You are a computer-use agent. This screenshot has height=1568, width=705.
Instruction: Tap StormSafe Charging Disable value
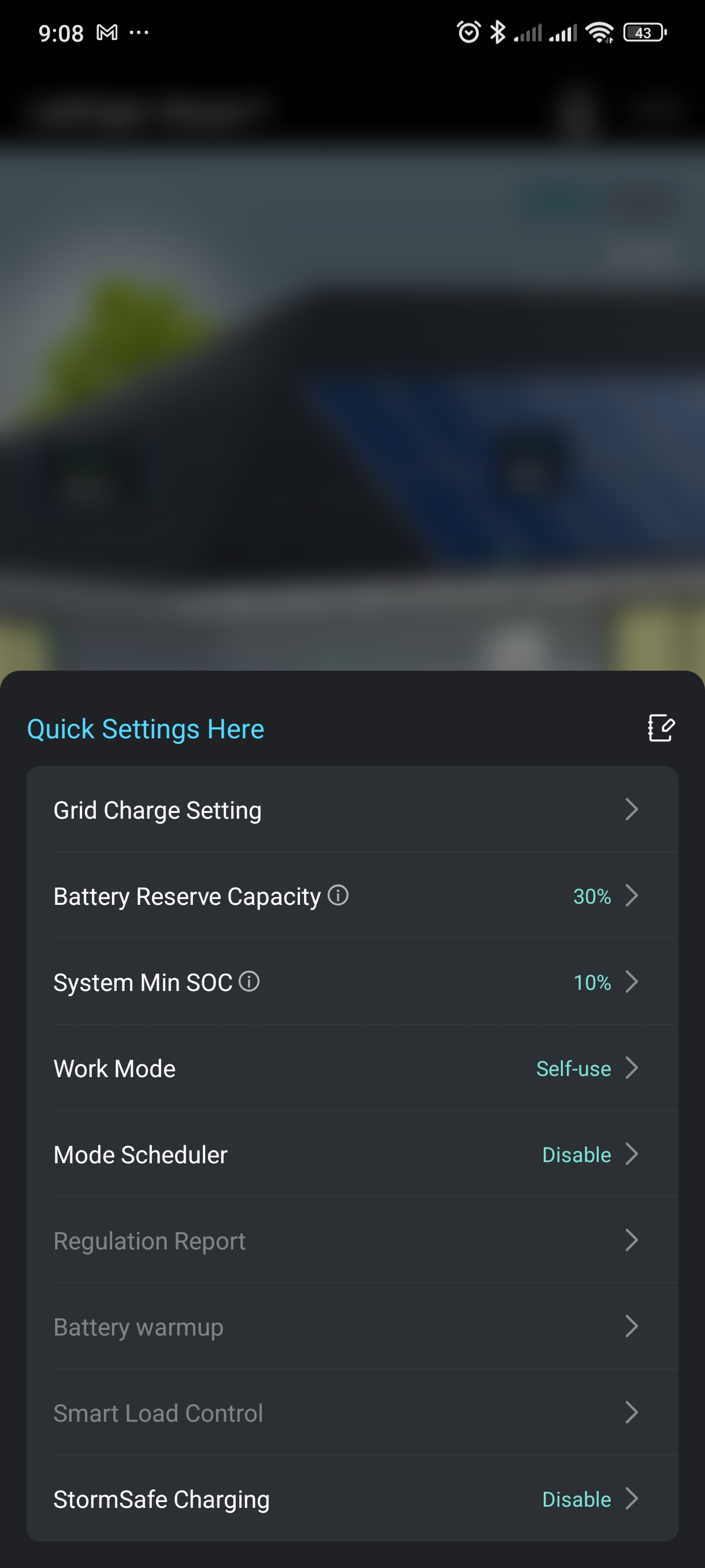[576, 1499]
